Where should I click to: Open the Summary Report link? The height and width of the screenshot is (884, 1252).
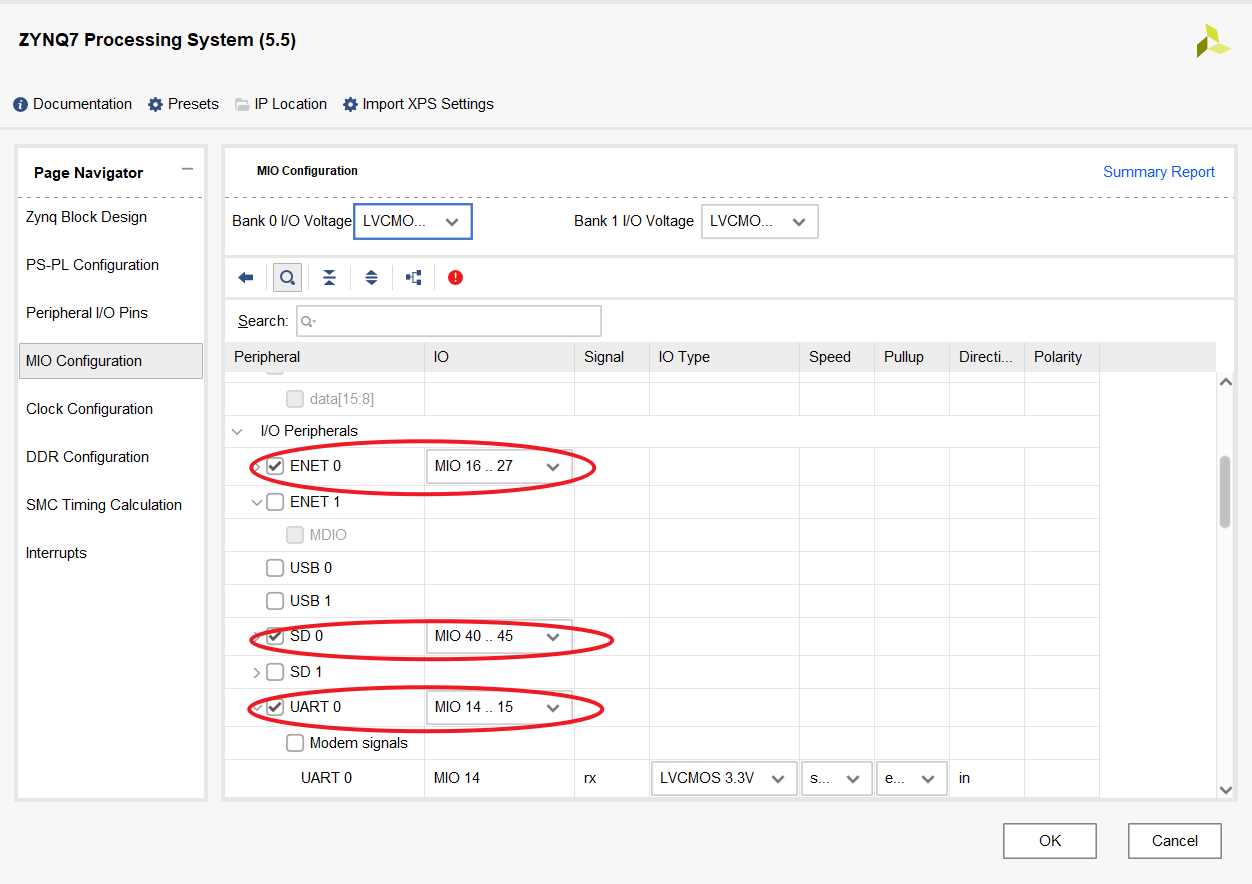(1158, 172)
